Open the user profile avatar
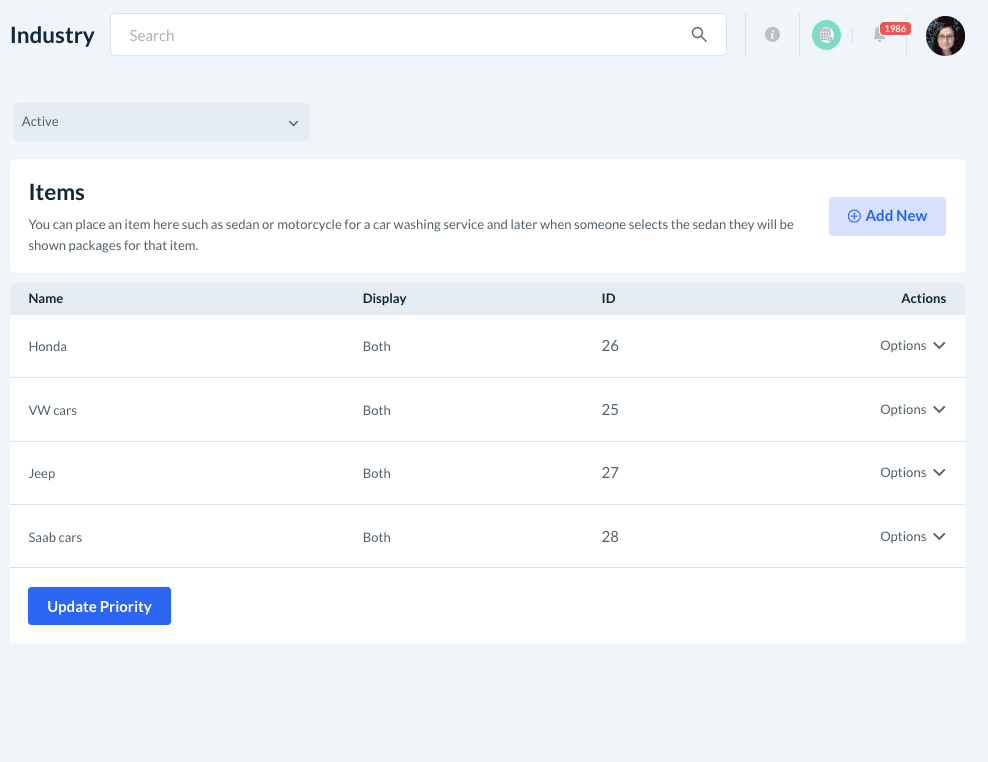Viewport: 988px width, 762px height. [945, 36]
